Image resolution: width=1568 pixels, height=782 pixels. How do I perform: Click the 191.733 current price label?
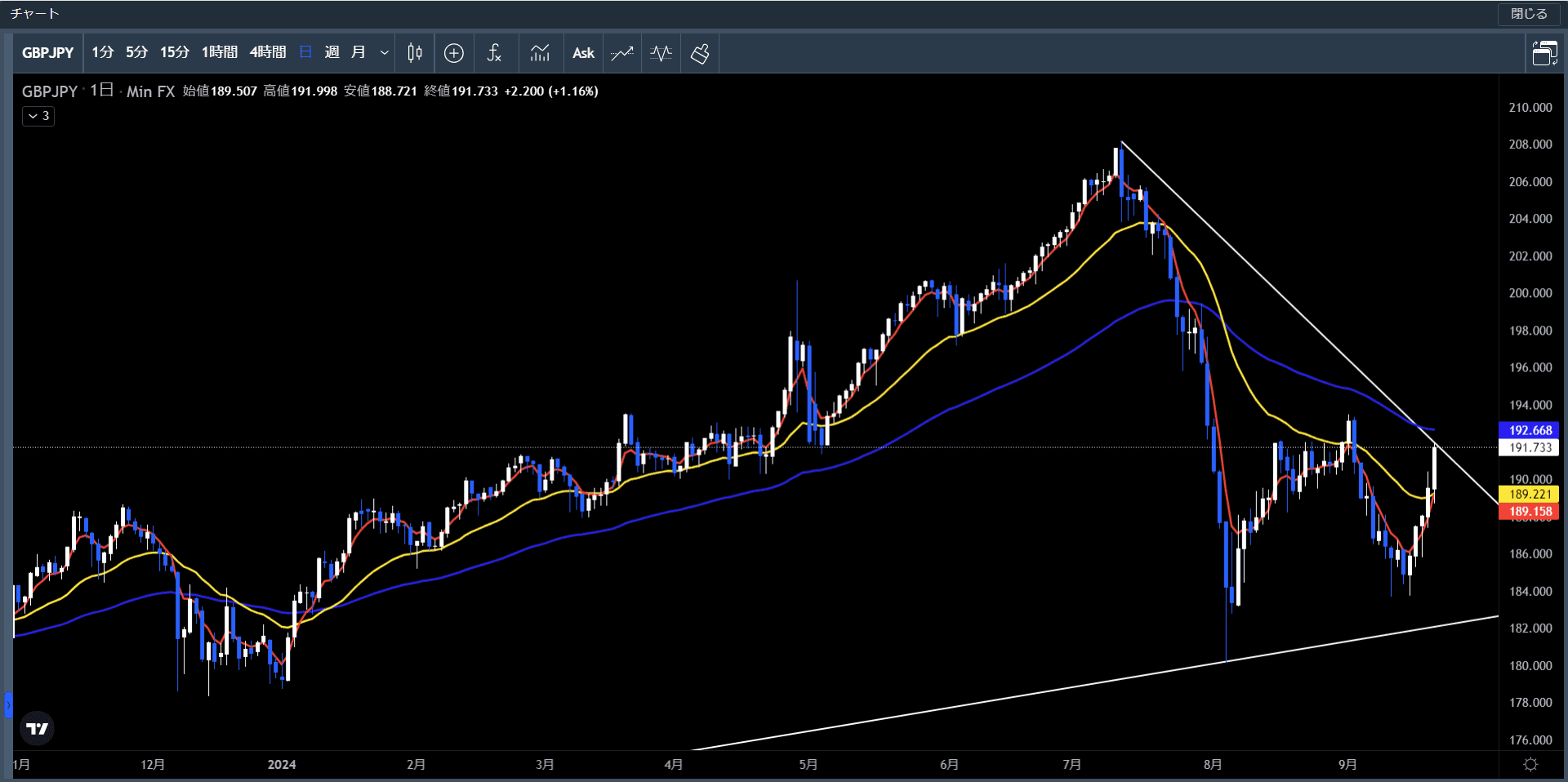(1530, 447)
